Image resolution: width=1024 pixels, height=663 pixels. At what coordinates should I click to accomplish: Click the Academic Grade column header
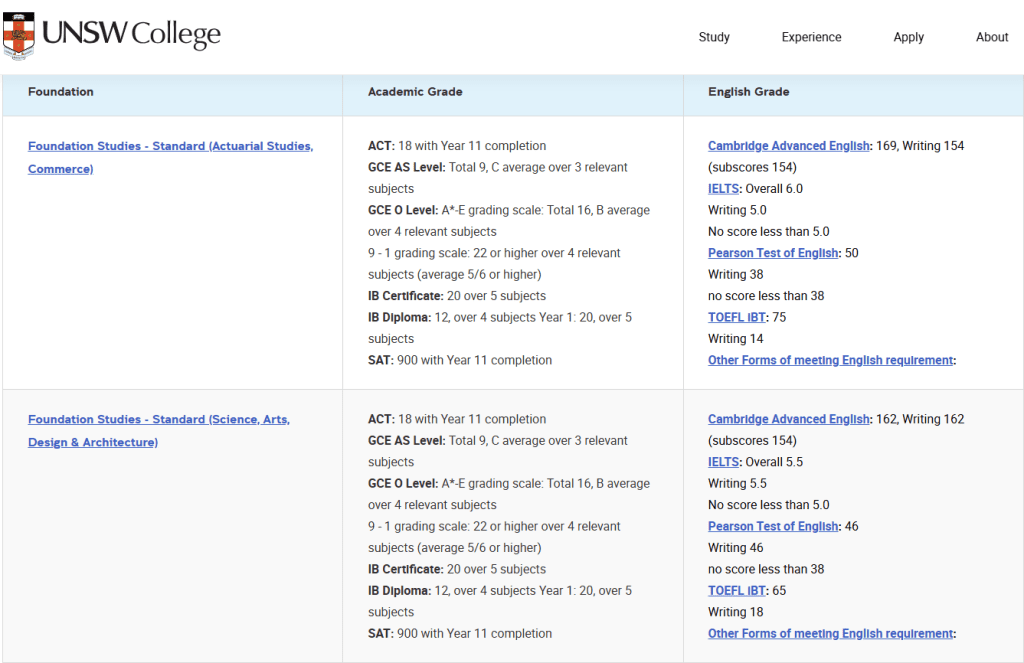(x=415, y=91)
